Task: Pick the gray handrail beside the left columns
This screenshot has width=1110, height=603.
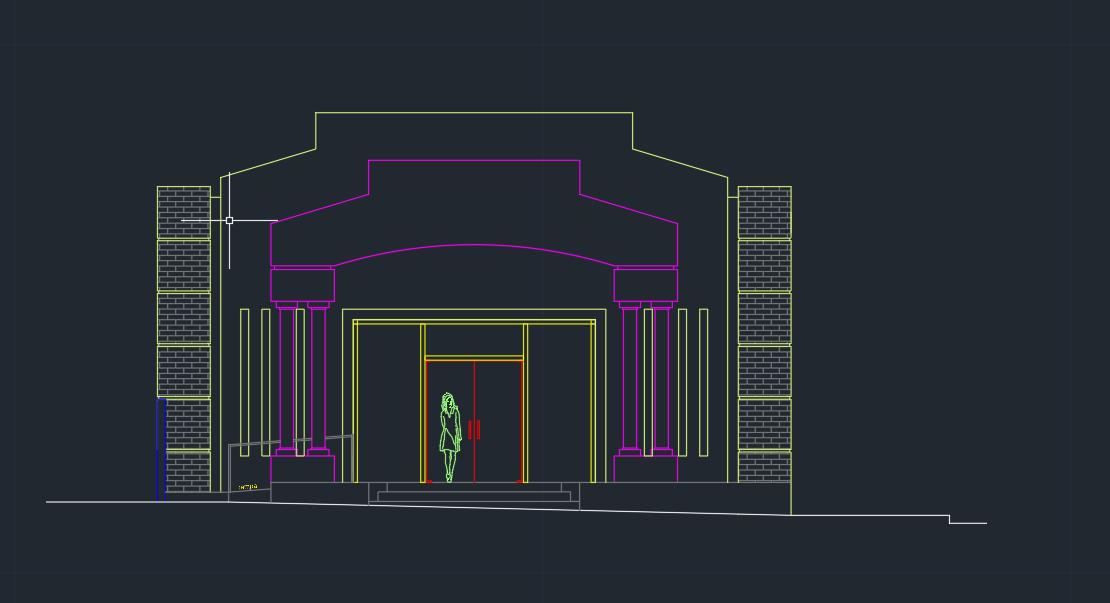Action: [x=290, y=441]
